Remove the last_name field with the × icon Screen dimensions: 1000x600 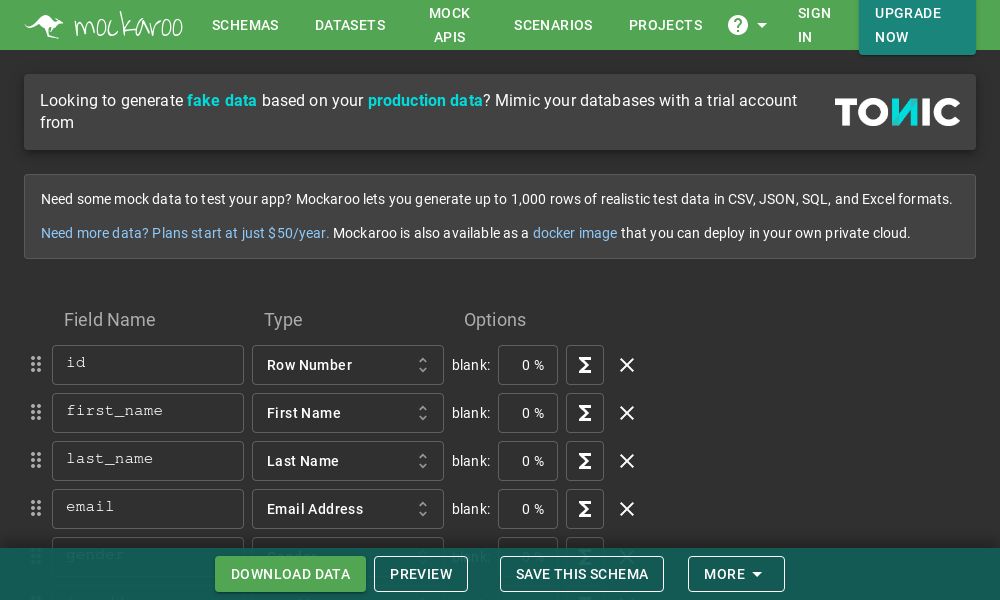click(x=627, y=461)
